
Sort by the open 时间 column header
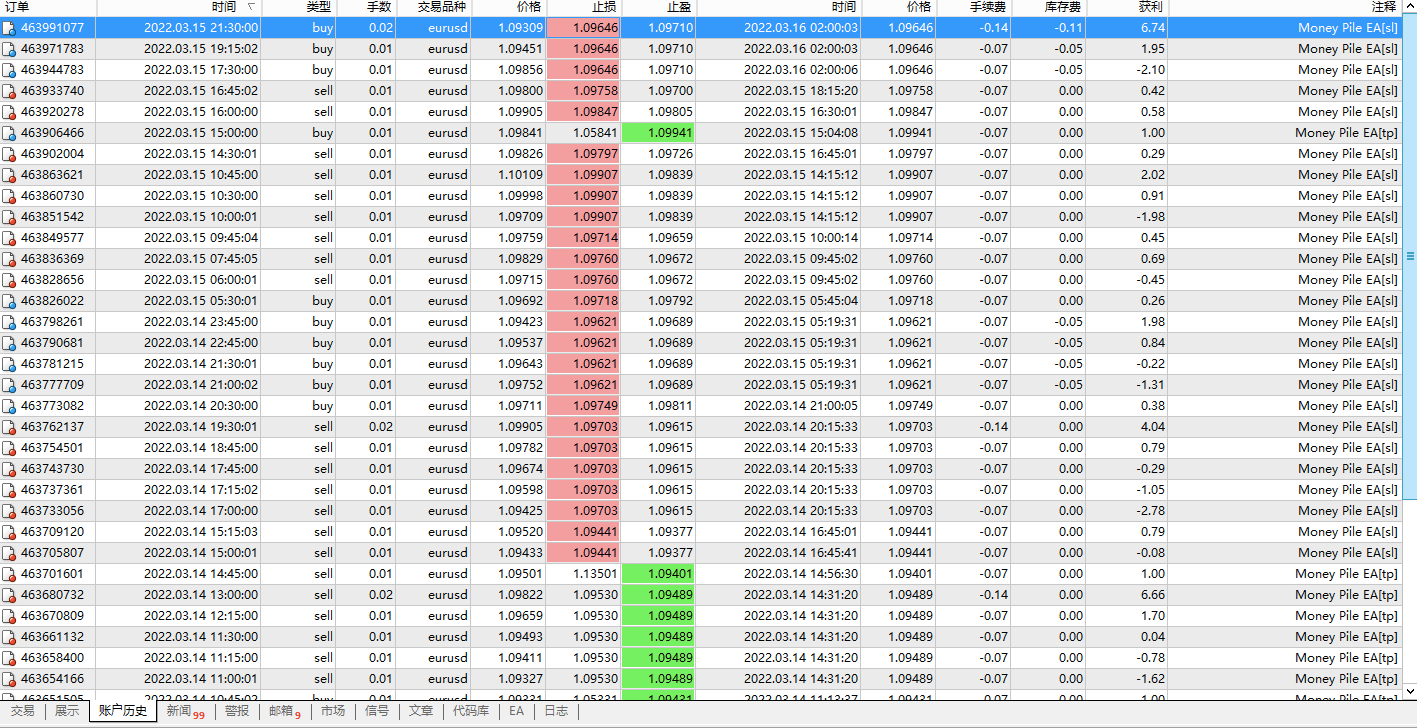178,7
